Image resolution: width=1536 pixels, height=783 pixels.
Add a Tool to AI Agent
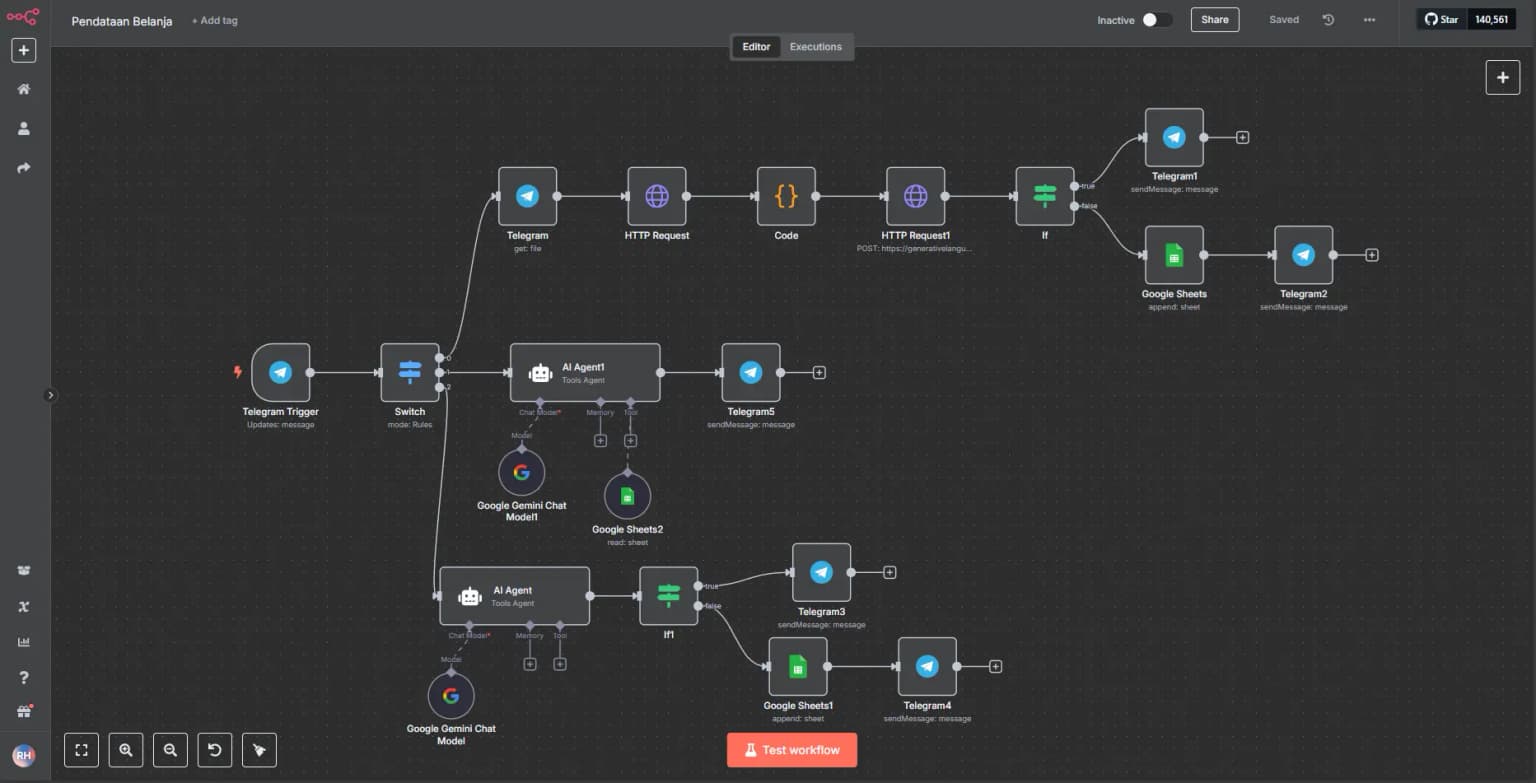click(x=560, y=664)
